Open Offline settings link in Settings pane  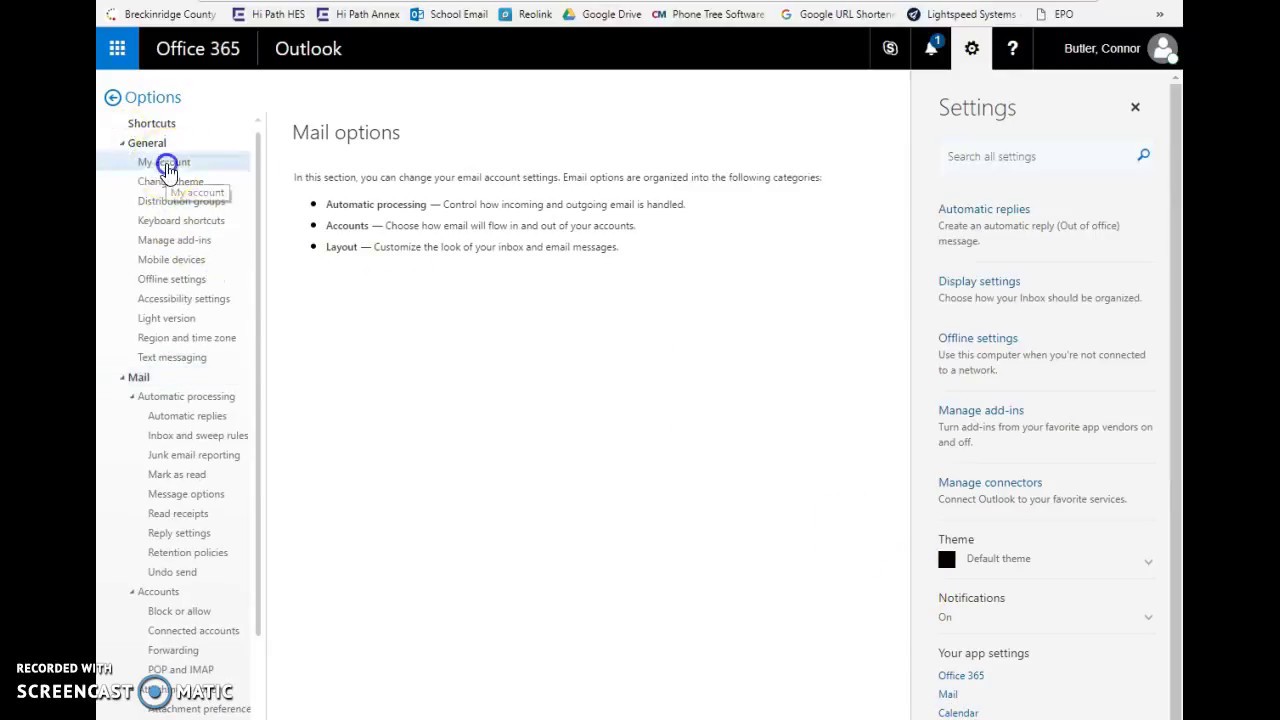pos(978,338)
